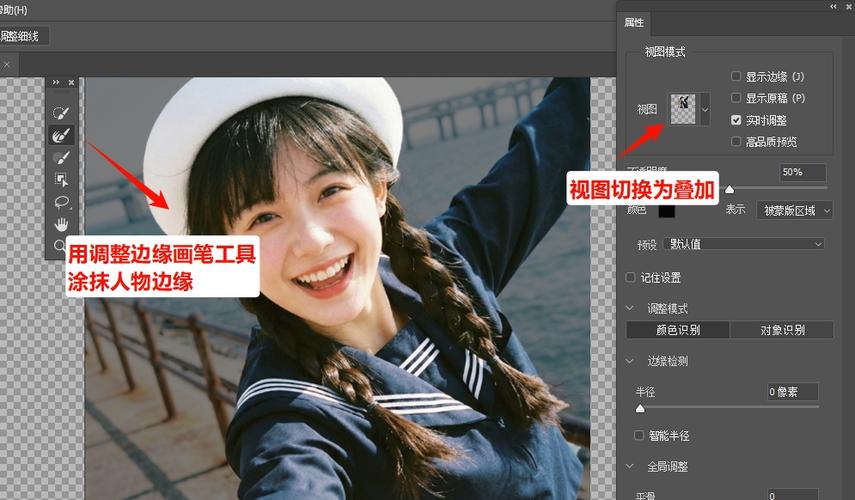Viewport: 855px width, 500px height.
Task: Open the 视图 thumbnail picker
Action: point(683,109)
